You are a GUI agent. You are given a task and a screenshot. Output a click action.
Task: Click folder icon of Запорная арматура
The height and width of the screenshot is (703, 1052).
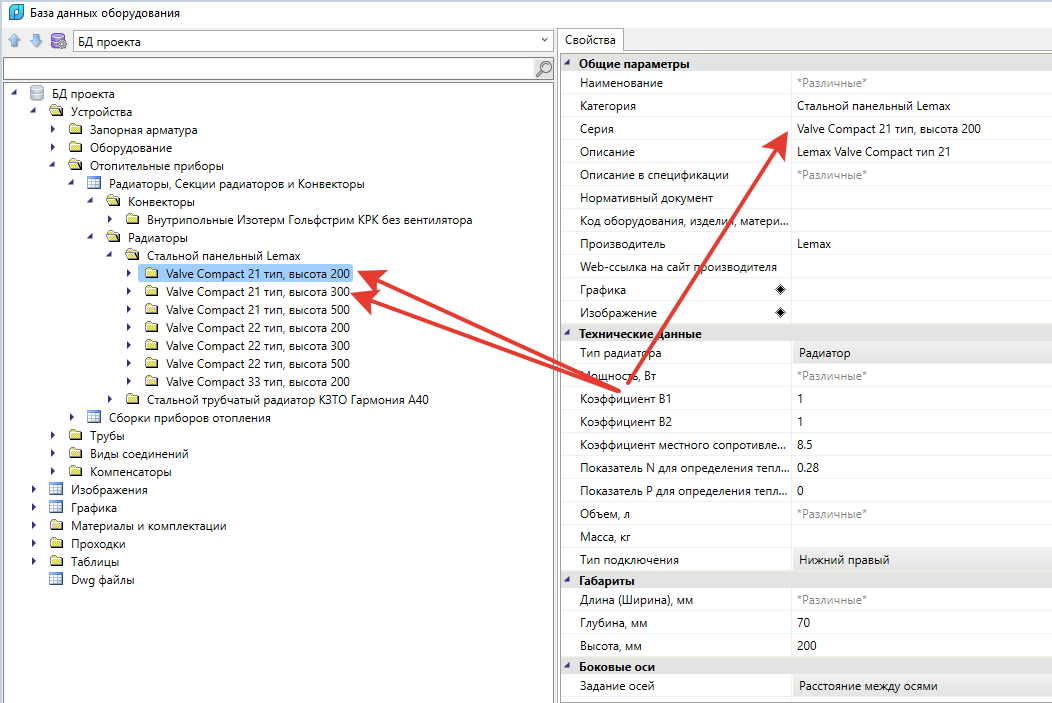pyautogui.click(x=76, y=129)
